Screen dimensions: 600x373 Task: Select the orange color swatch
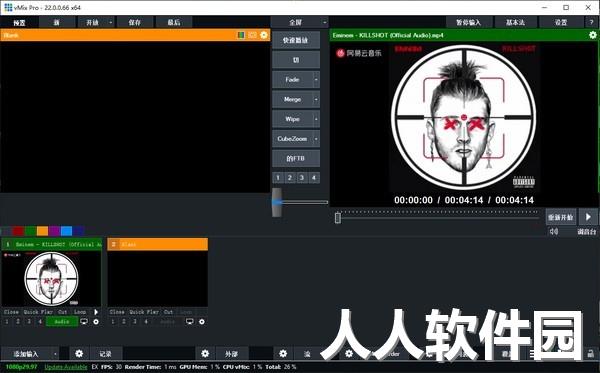point(42,231)
